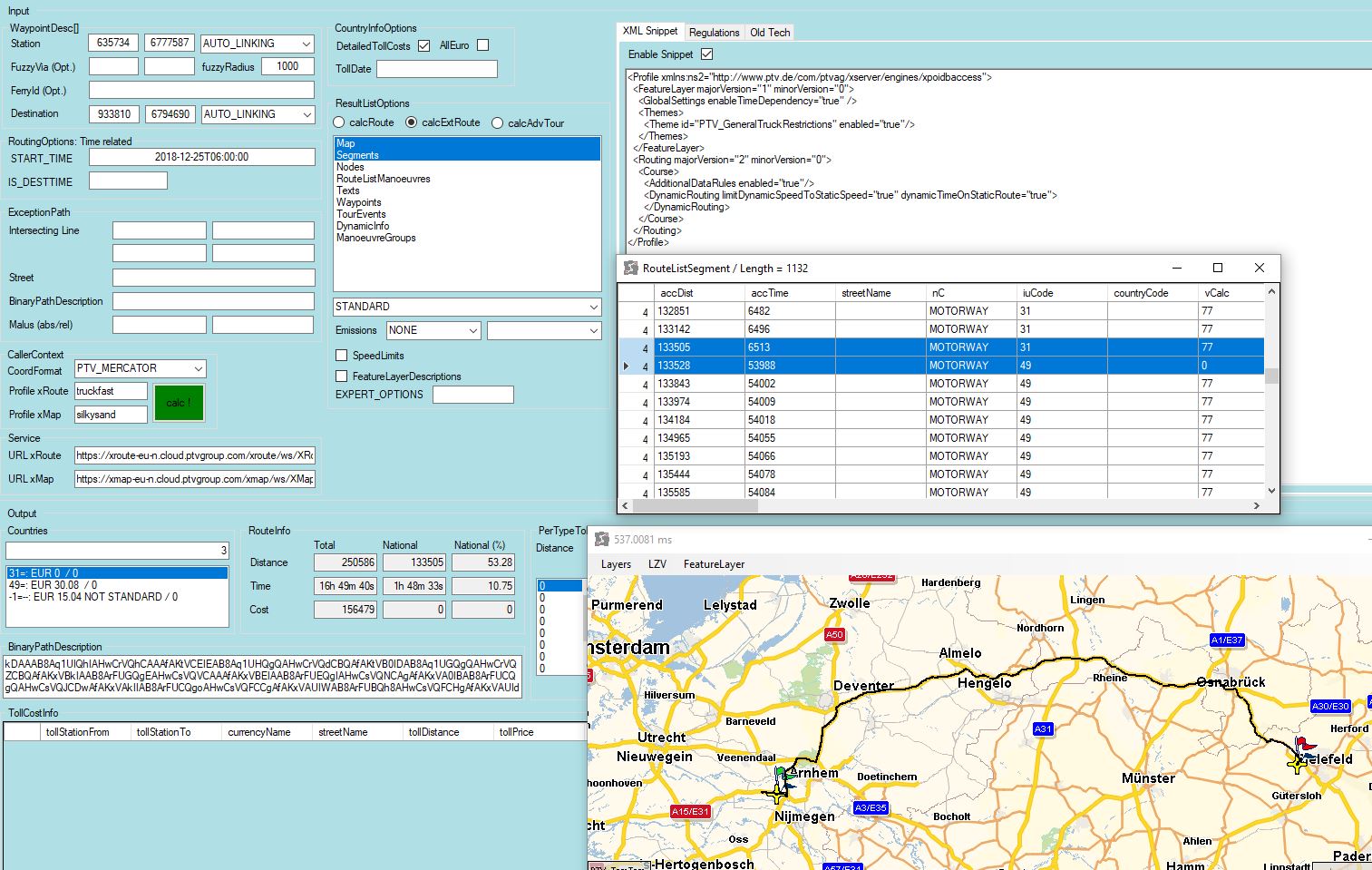Image resolution: width=1372 pixels, height=870 pixels.
Task: Click the A50 road shield on map
Action: point(834,634)
